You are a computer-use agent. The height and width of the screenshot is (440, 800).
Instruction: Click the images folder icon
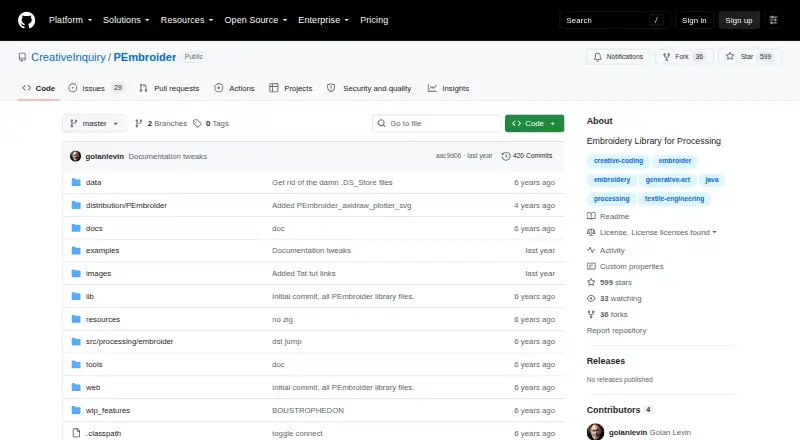tap(76, 274)
